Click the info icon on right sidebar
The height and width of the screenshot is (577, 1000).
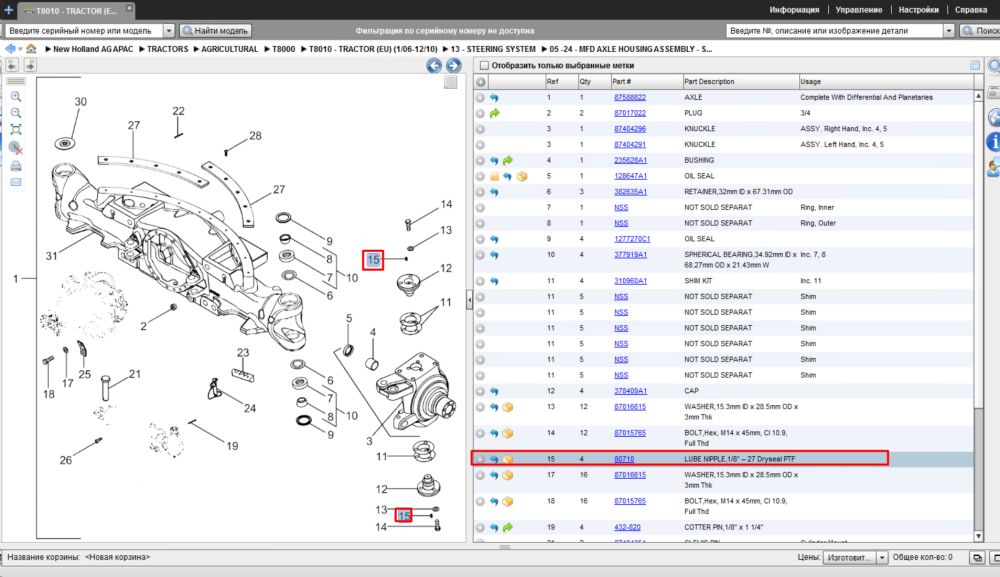click(994, 142)
